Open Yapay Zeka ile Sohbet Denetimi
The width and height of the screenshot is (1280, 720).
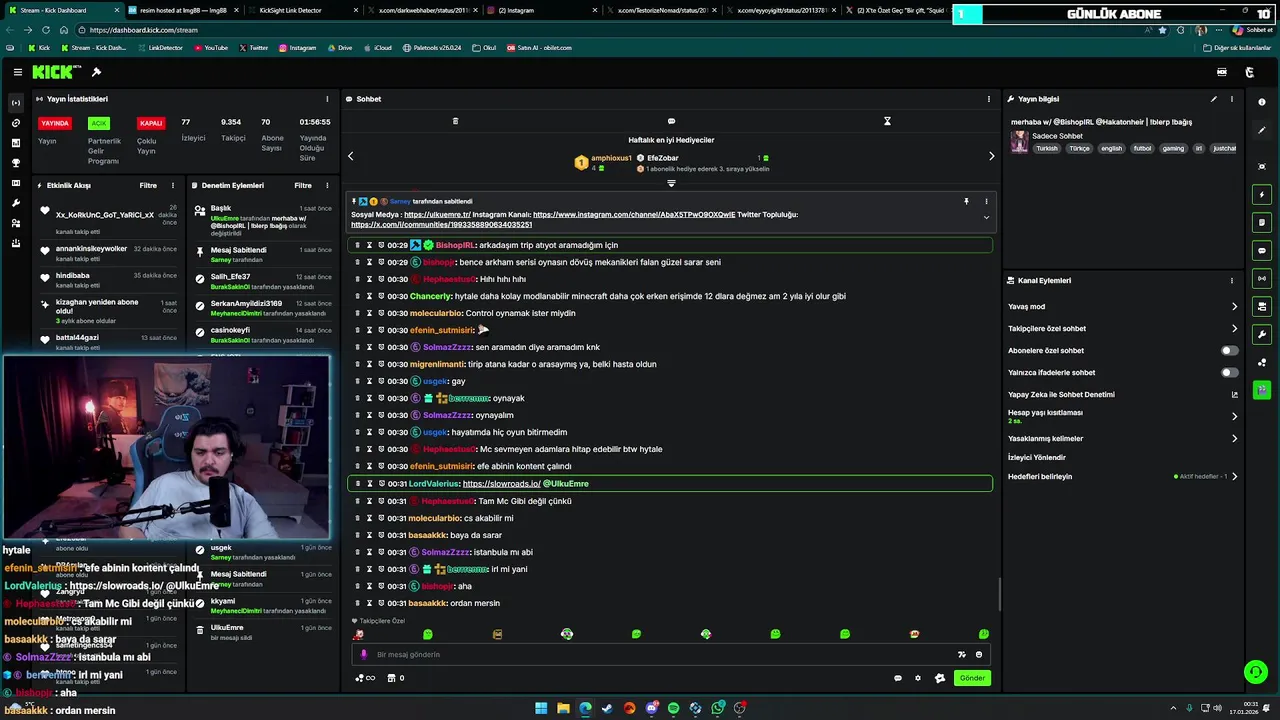(x=1123, y=395)
